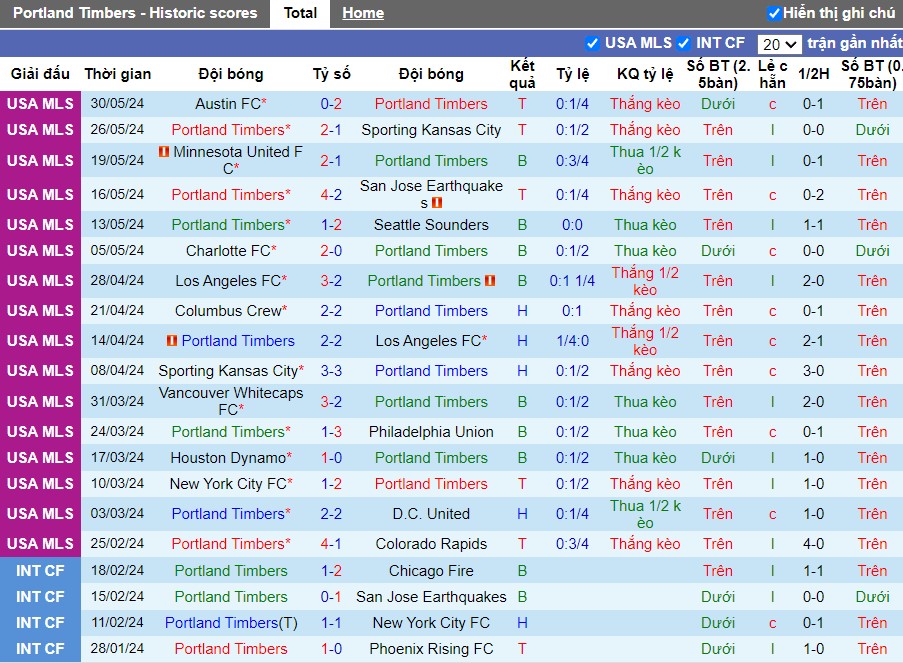The height and width of the screenshot is (663, 903).
Task: Click result T in 26/05/24 row
Action: point(522,130)
